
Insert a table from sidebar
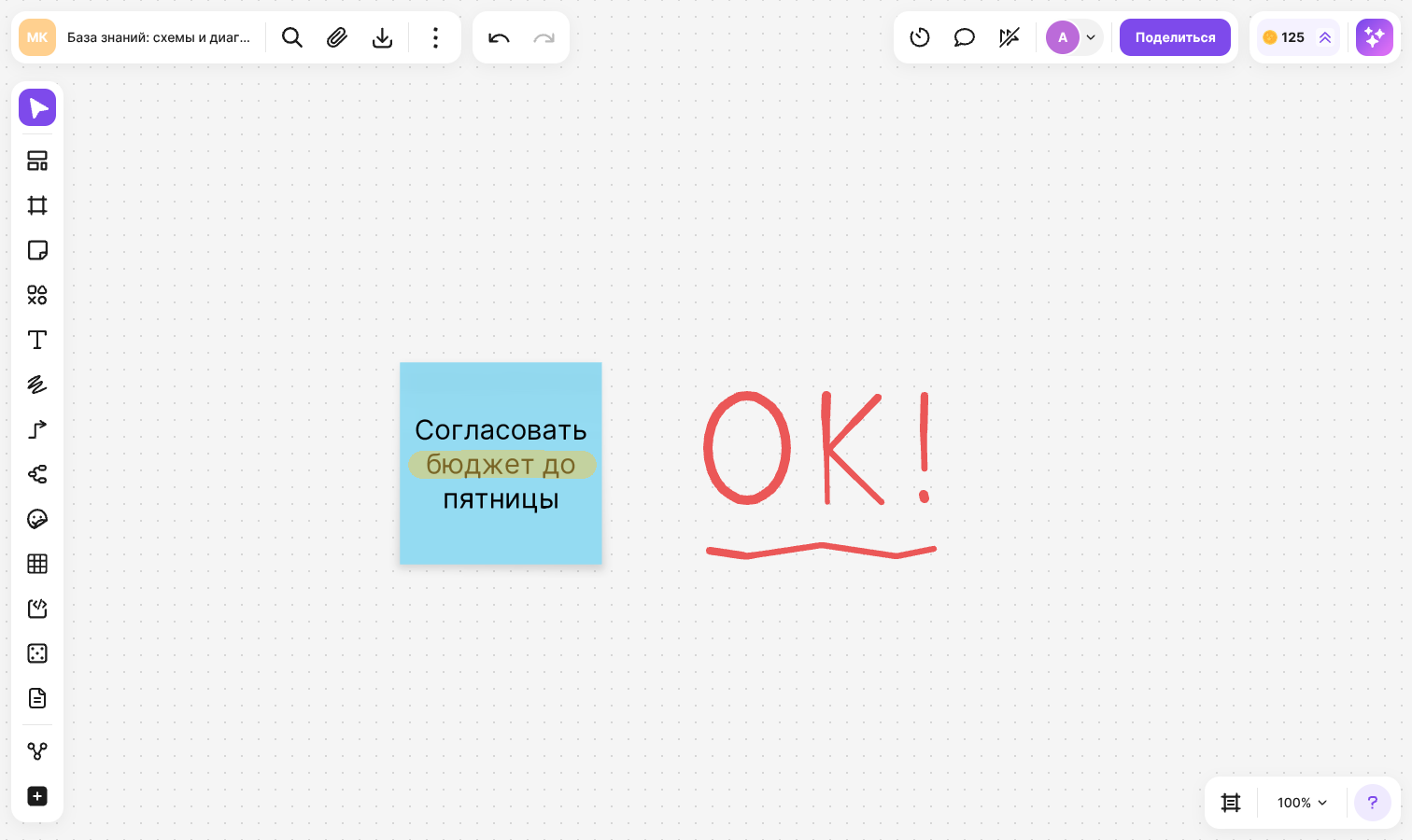(x=37, y=564)
